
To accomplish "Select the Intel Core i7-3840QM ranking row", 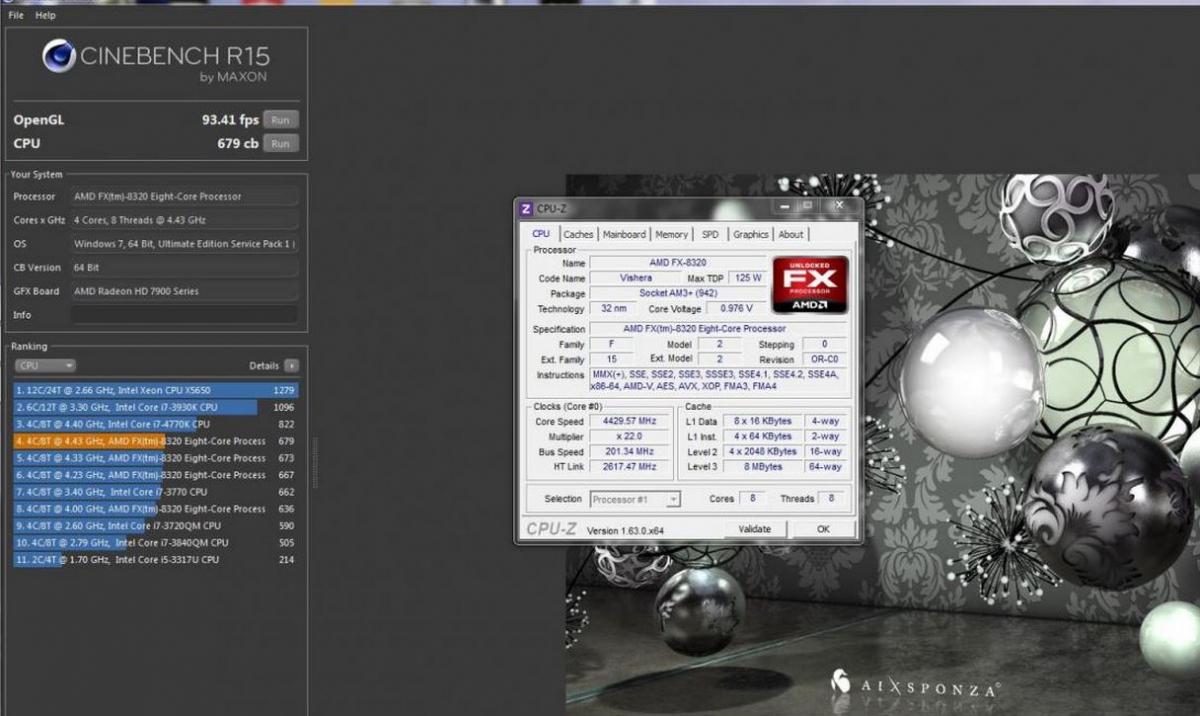I will tap(156, 543).
